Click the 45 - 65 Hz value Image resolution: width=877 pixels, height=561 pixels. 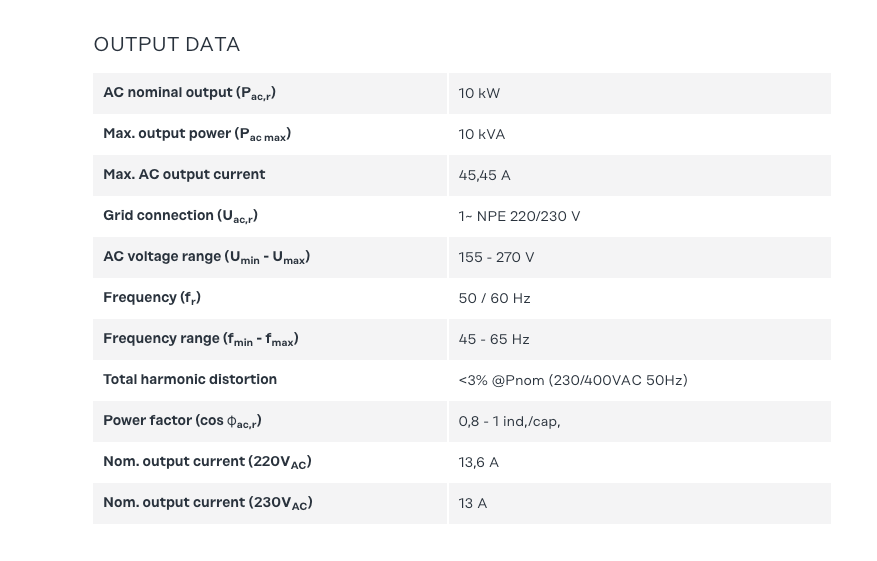[494, 339]
